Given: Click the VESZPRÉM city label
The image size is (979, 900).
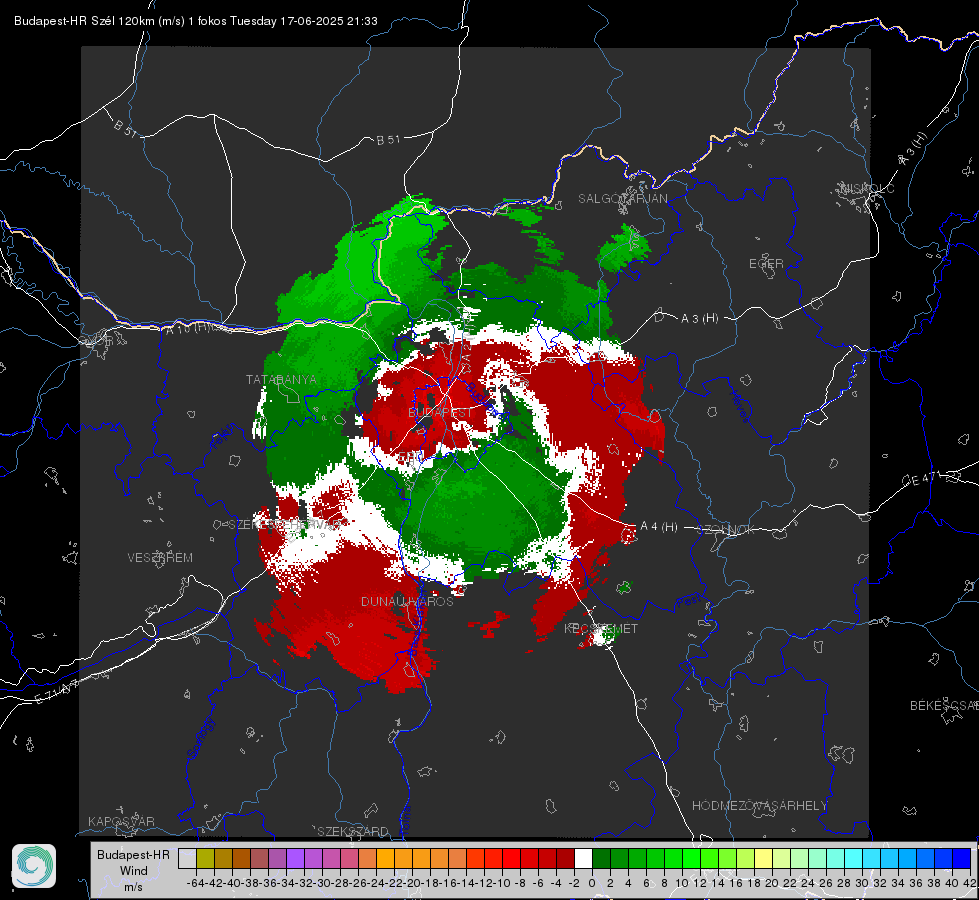Looking at the screenshot, I should pyautogui.click(x=160, y=558).
